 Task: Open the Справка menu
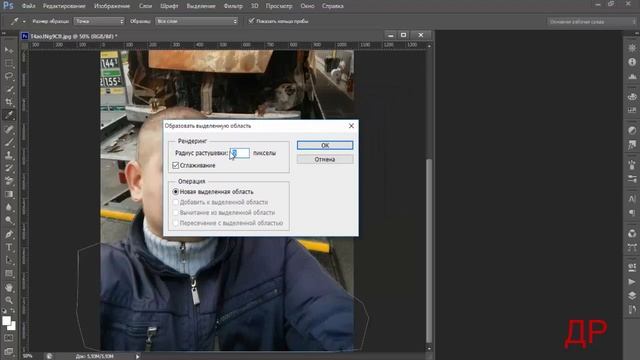333,6
